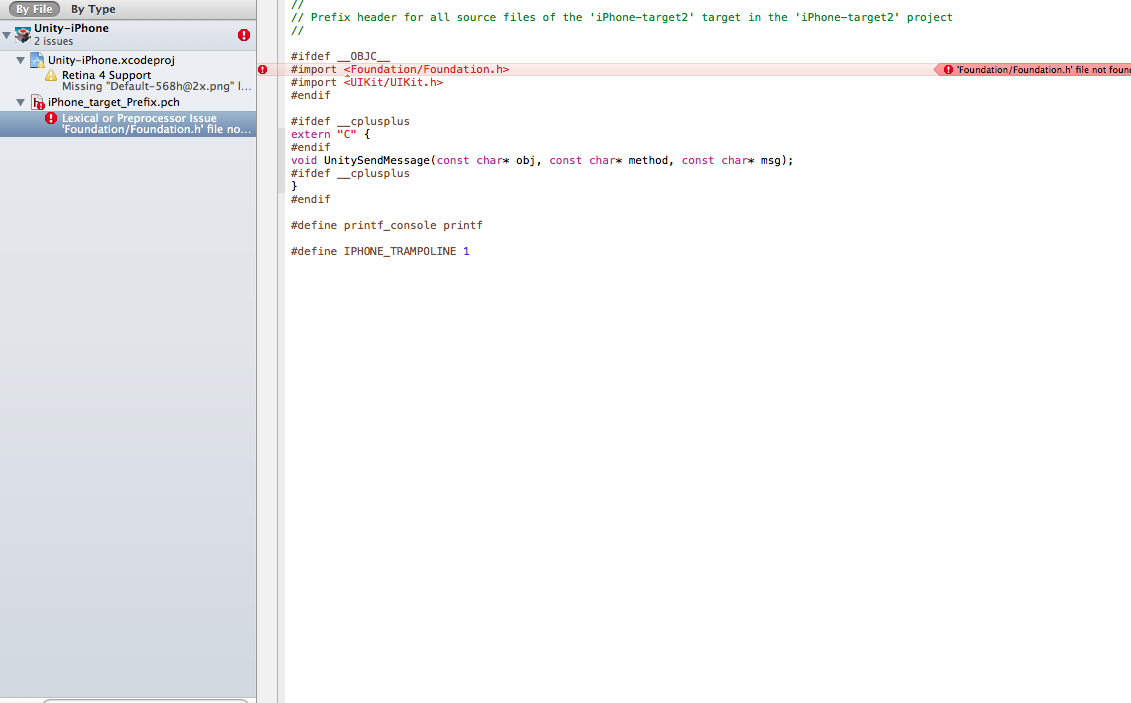This screenshot has height=703, width=1131.
Task: Select the Unity-iPhone.xcodeproj row
Action: coord(128,61)
